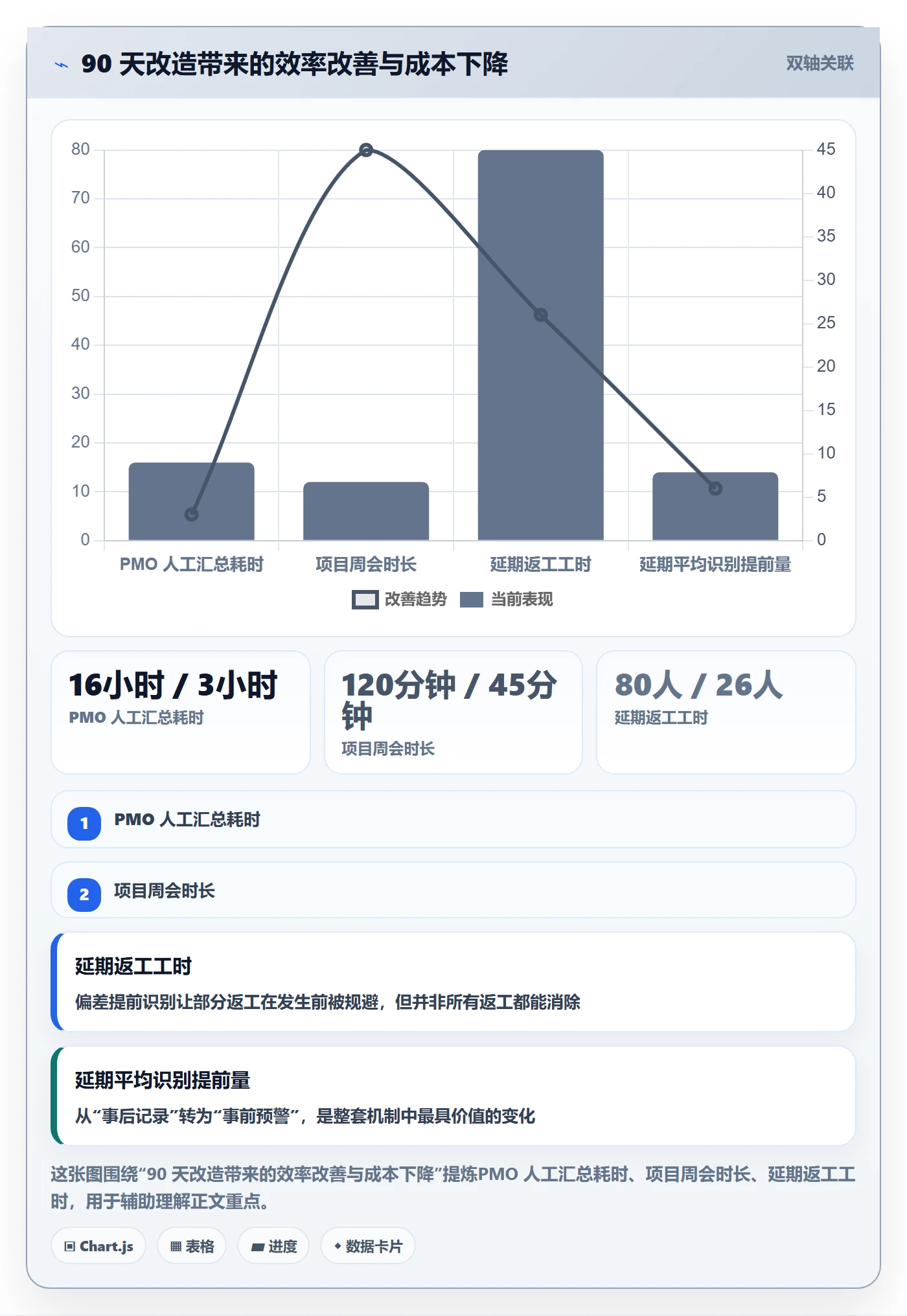Click the summary paragraph starting 这张图围绕

click(454, 1188)
